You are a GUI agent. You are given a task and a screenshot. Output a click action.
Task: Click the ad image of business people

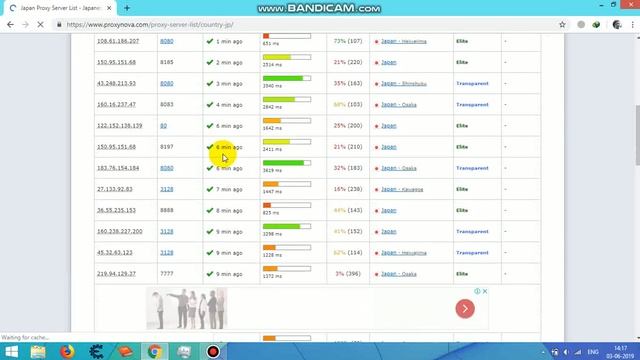coord(187,308)
